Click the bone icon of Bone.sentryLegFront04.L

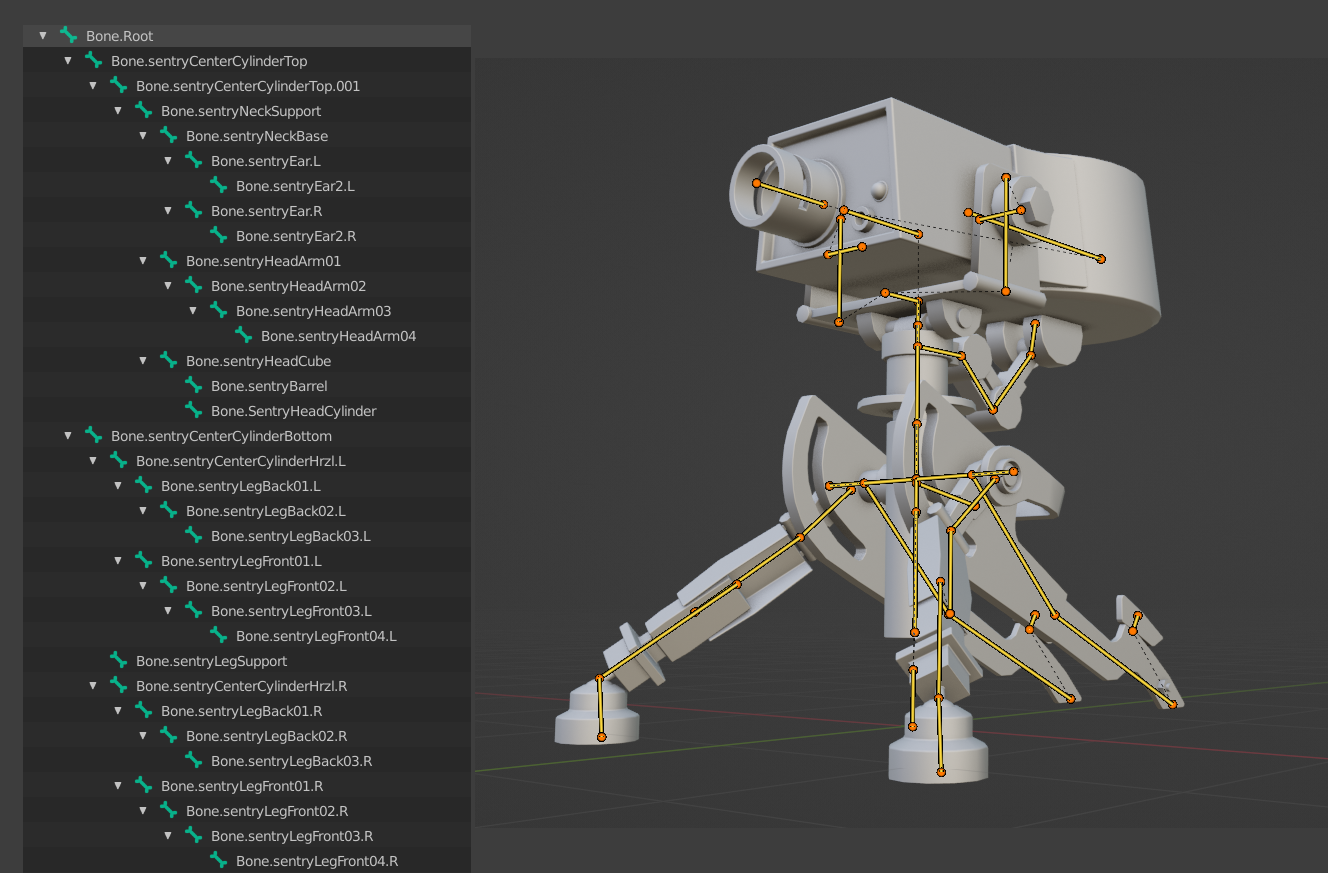[218, 635]
